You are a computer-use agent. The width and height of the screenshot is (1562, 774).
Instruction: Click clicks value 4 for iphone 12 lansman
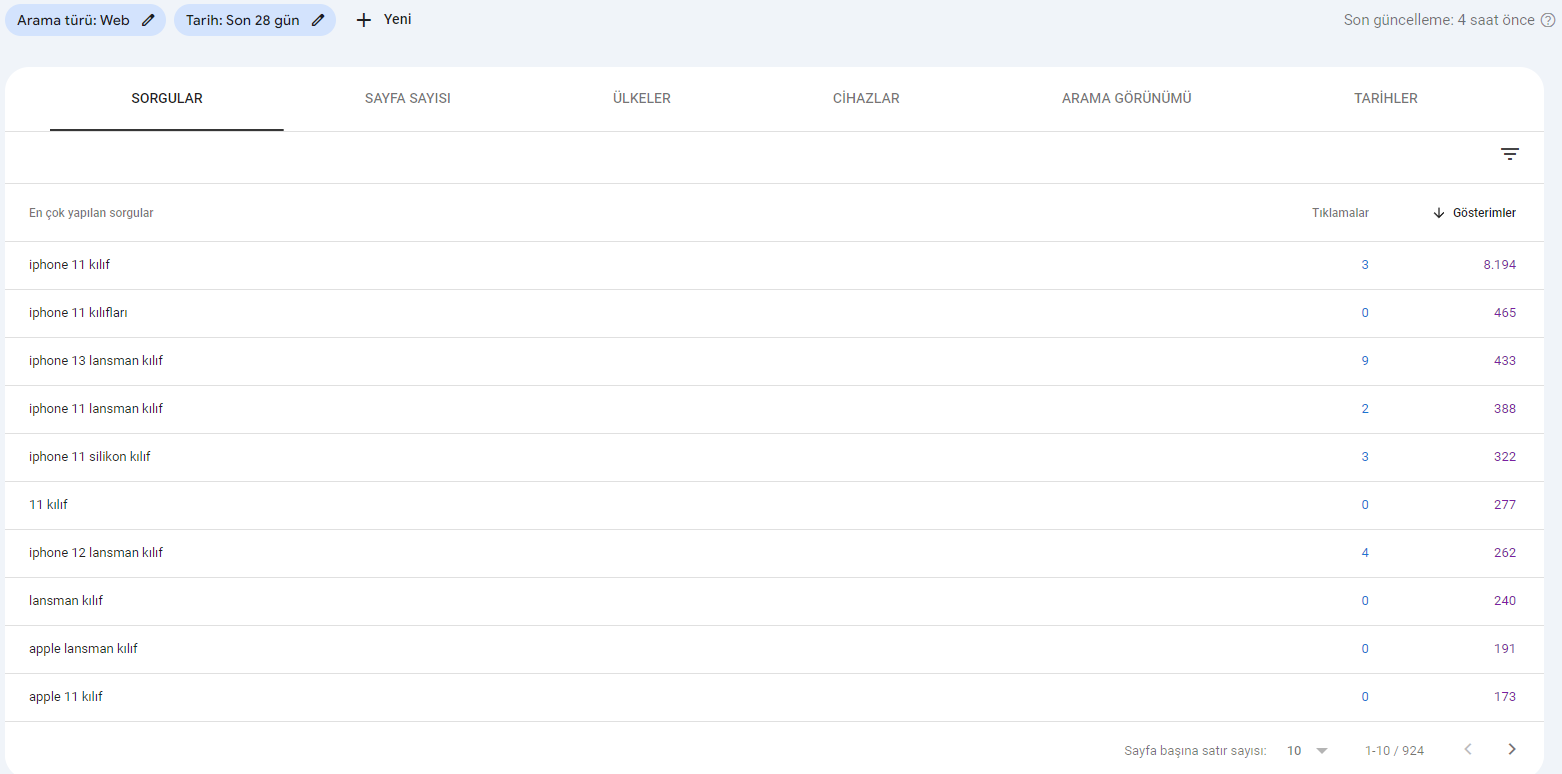point(1365,553)
